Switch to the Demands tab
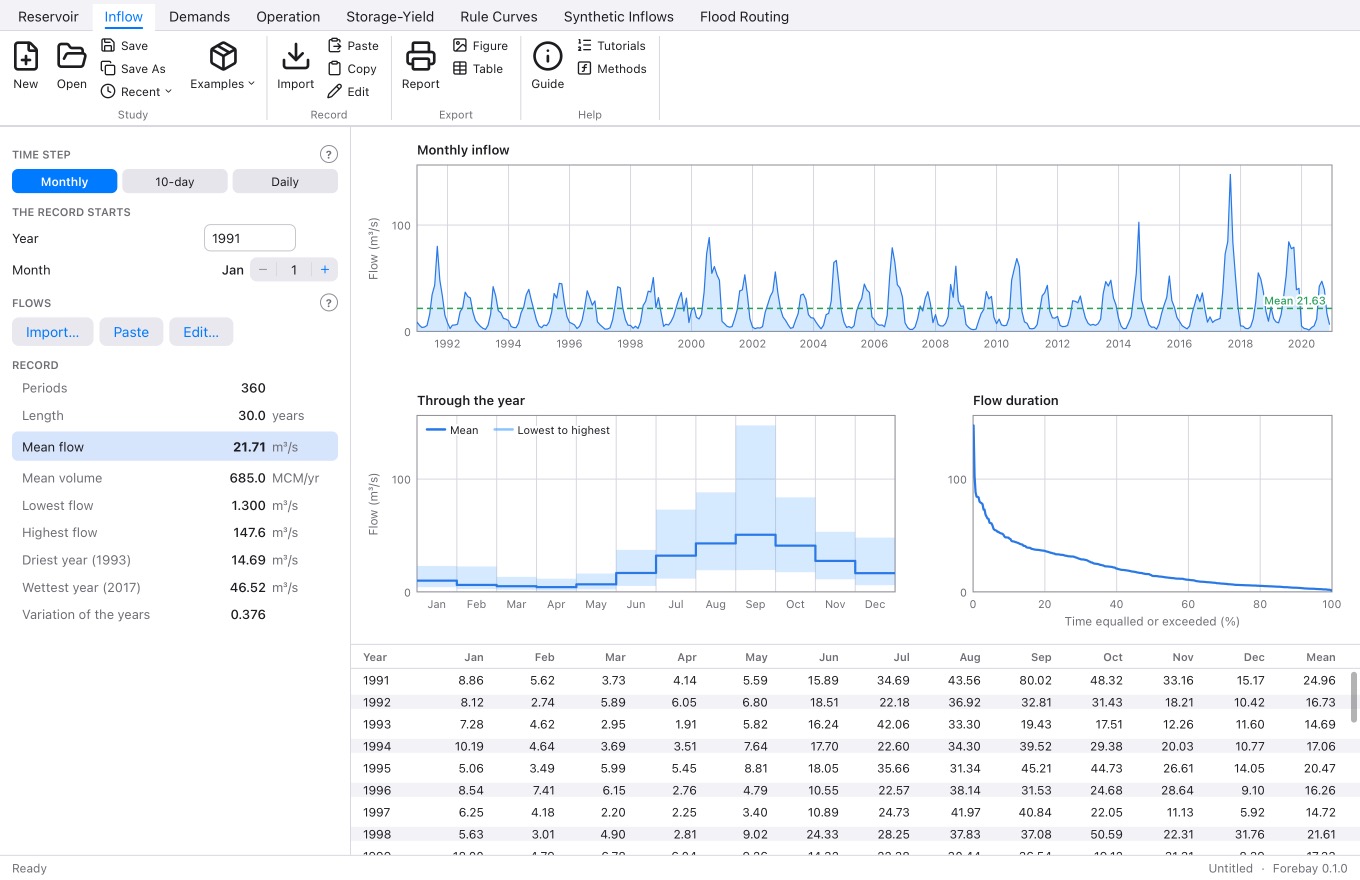 [x=199, y=16]
